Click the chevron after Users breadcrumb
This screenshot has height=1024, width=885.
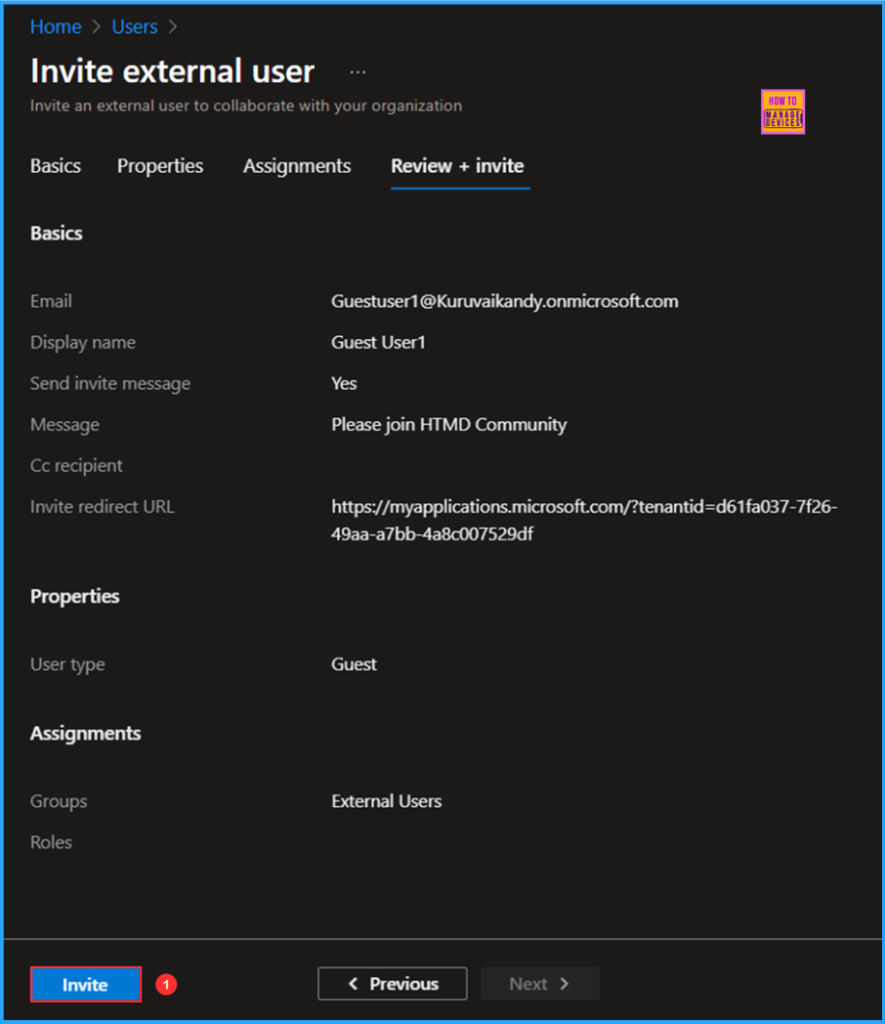[172, 27]
